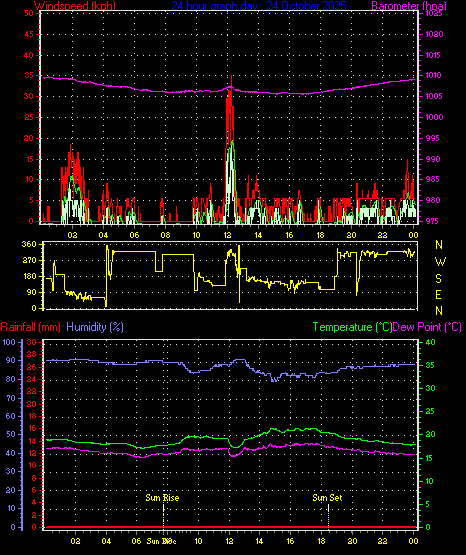The width and height of the screenshot is (466, 555).
Task: Click the 995 value on barometer axis
Action: click(x=433, y=138)
